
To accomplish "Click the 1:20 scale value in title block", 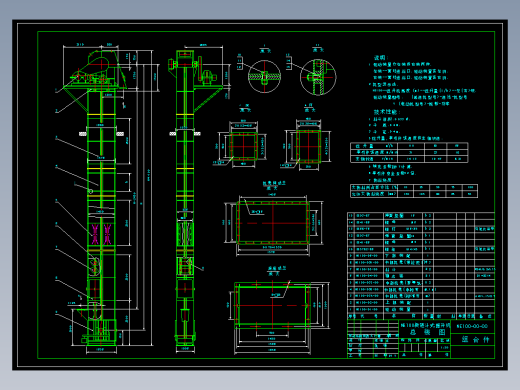I will [444, 347].
